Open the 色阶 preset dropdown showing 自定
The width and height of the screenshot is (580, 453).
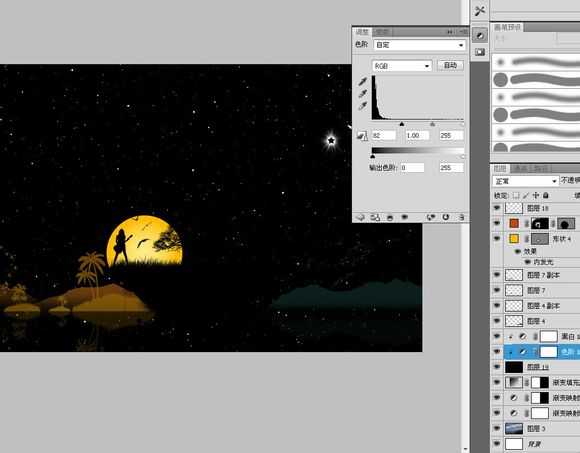419,45
